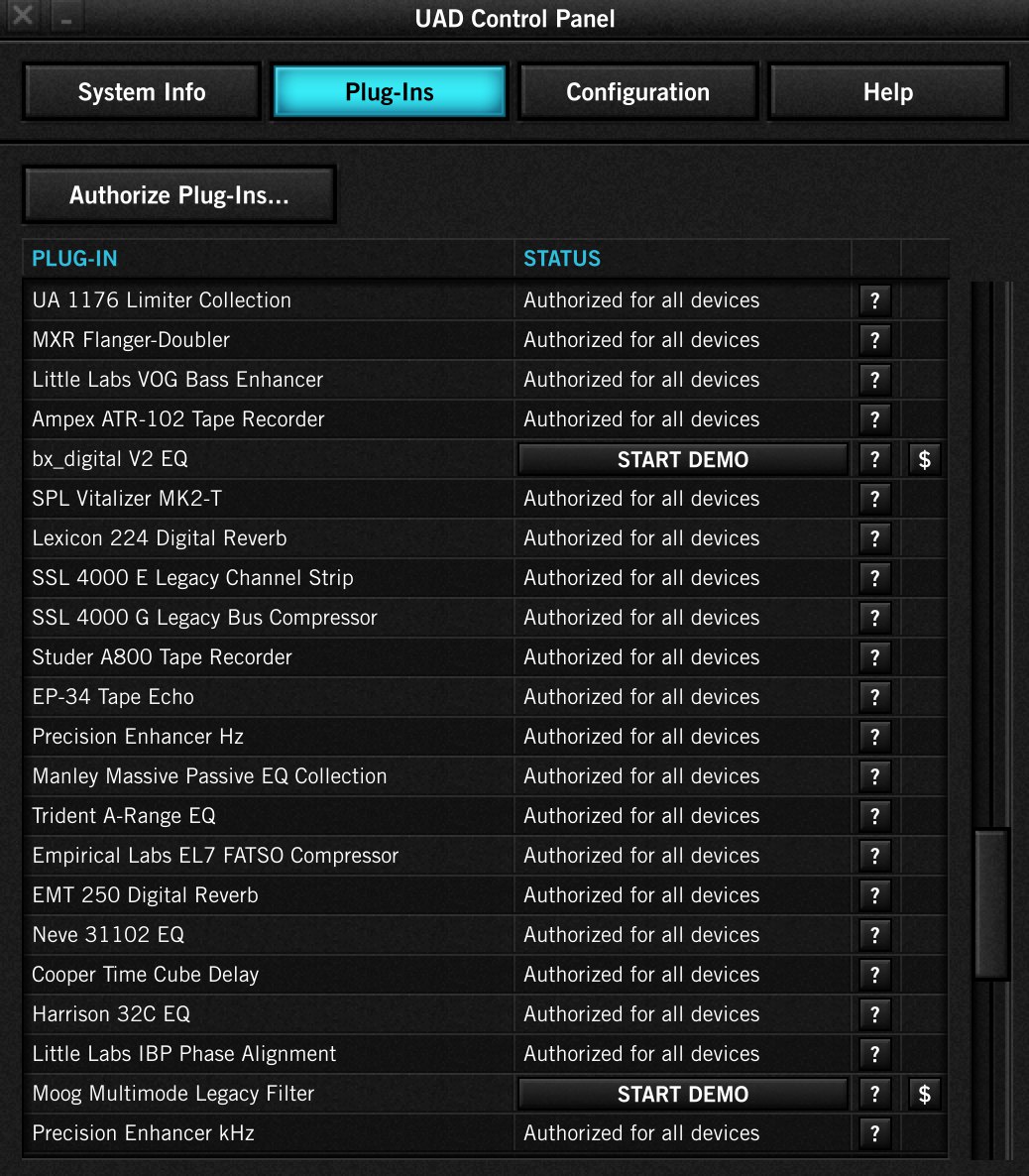This screenshot has width=1029, height=1176.
Task: Buy bx_digital V2 EQ via $ icon
Action: pyautogui.click(x=924, y=460)
